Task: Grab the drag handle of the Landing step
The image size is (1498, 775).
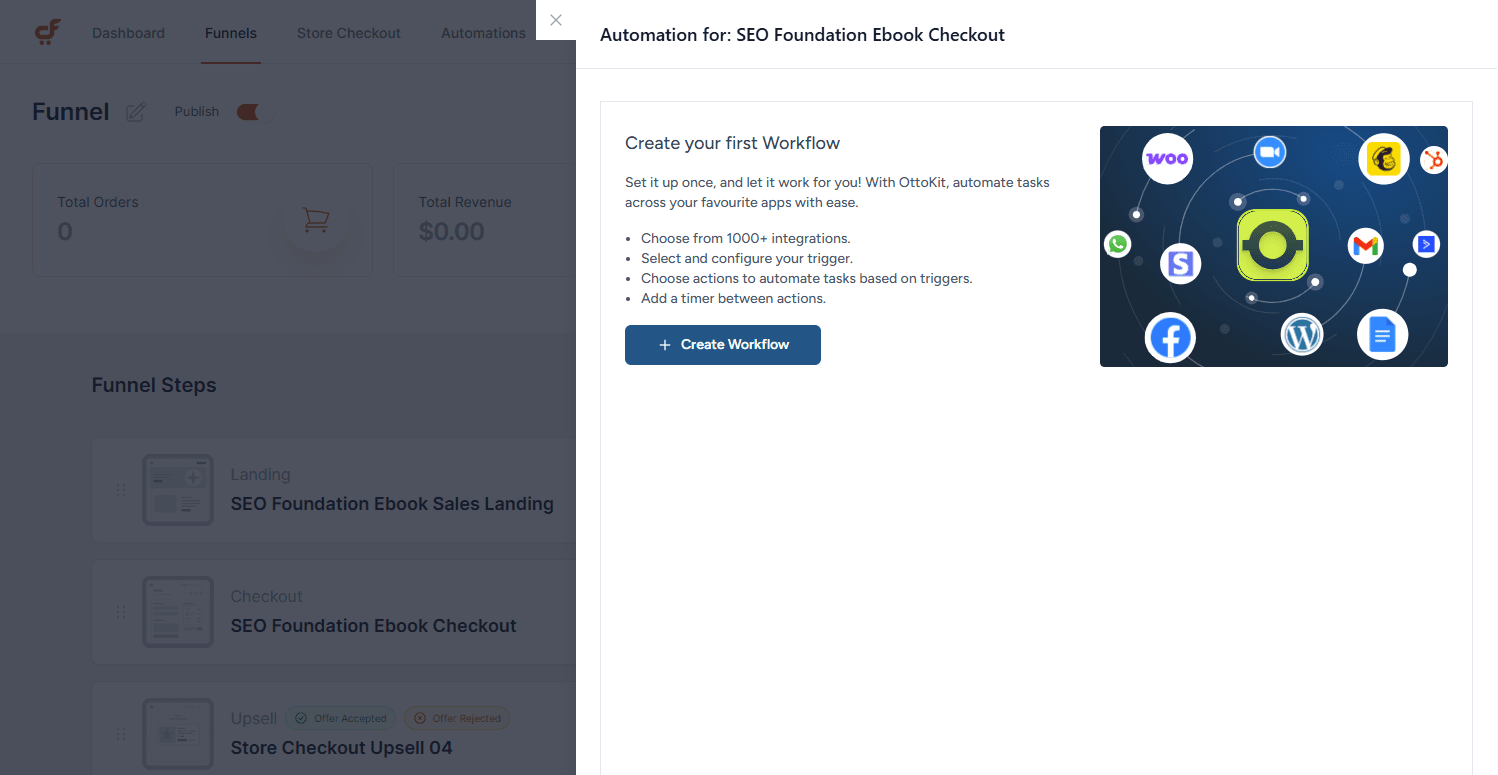Action: (120, 490)
